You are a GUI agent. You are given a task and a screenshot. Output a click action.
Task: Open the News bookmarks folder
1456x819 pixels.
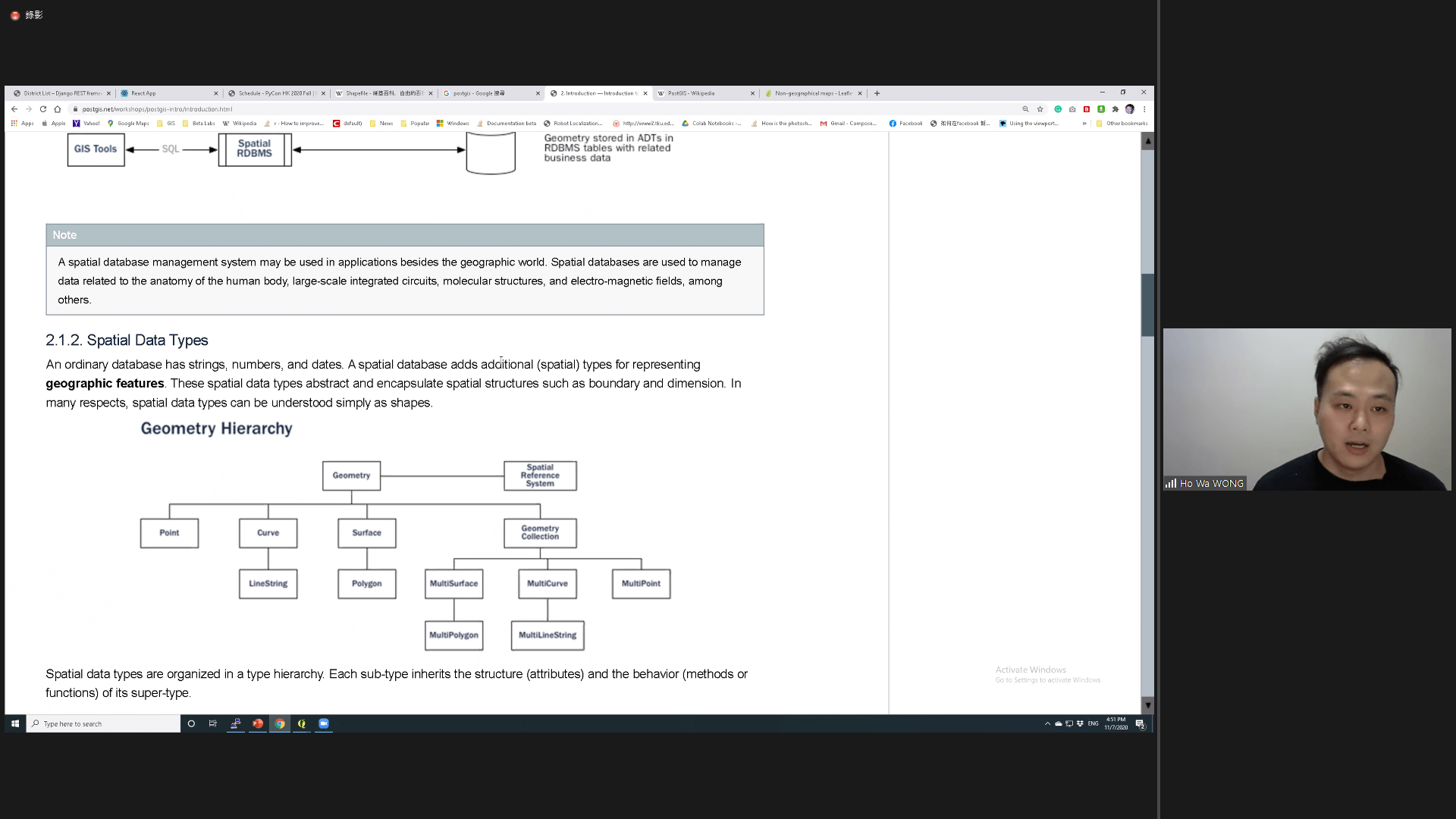tap(381, 123)
